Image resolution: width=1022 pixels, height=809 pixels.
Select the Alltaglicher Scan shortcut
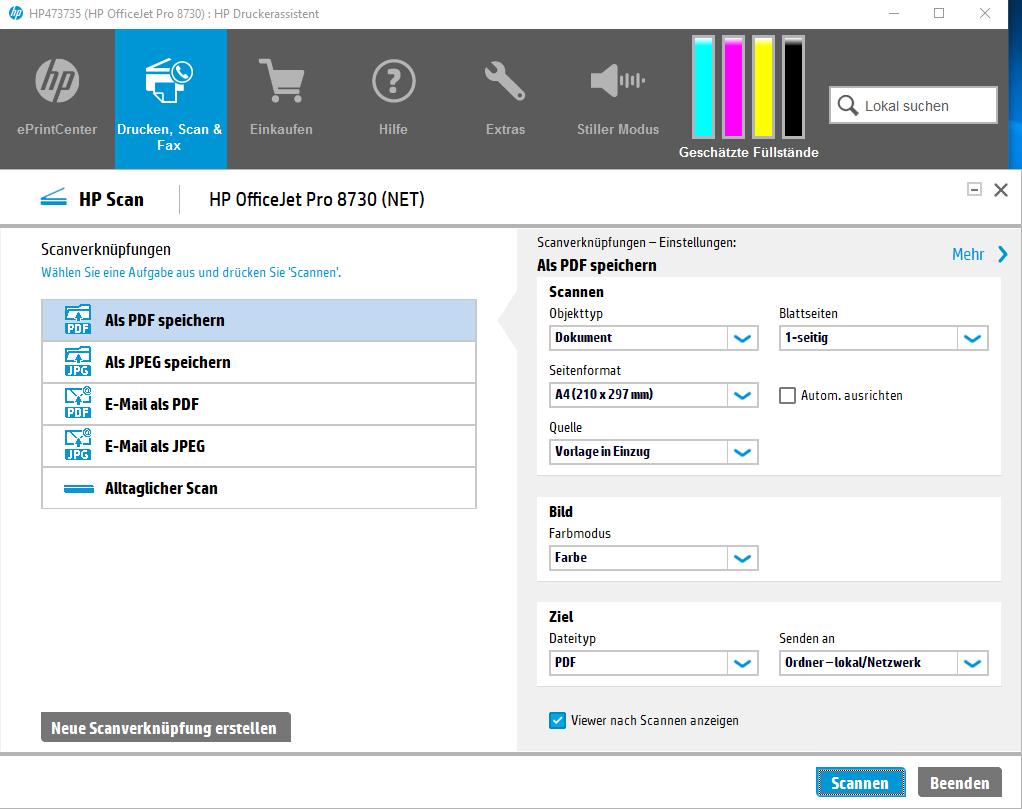259,488
